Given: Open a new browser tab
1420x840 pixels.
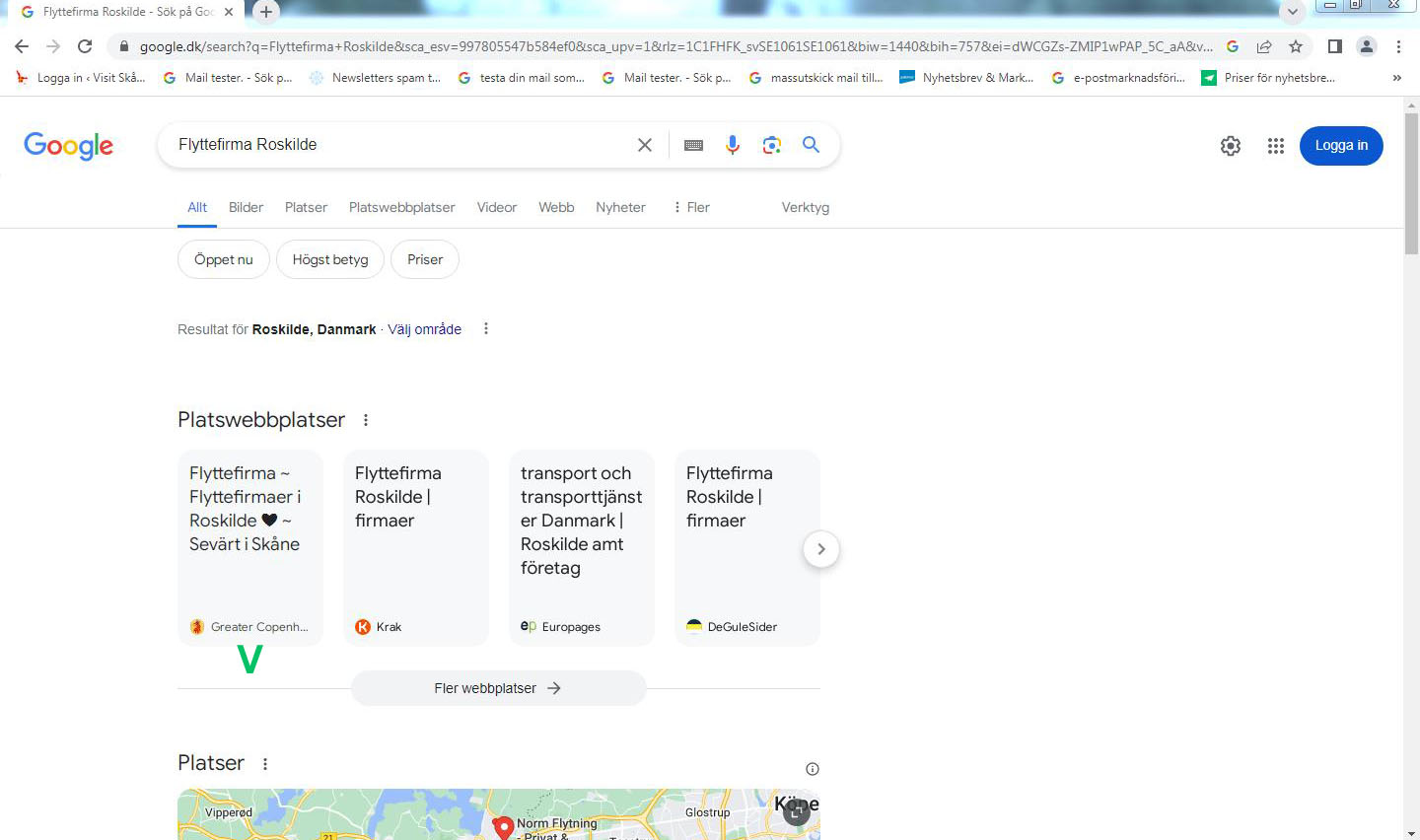Looking at the screenshot, I should point(266,12).
